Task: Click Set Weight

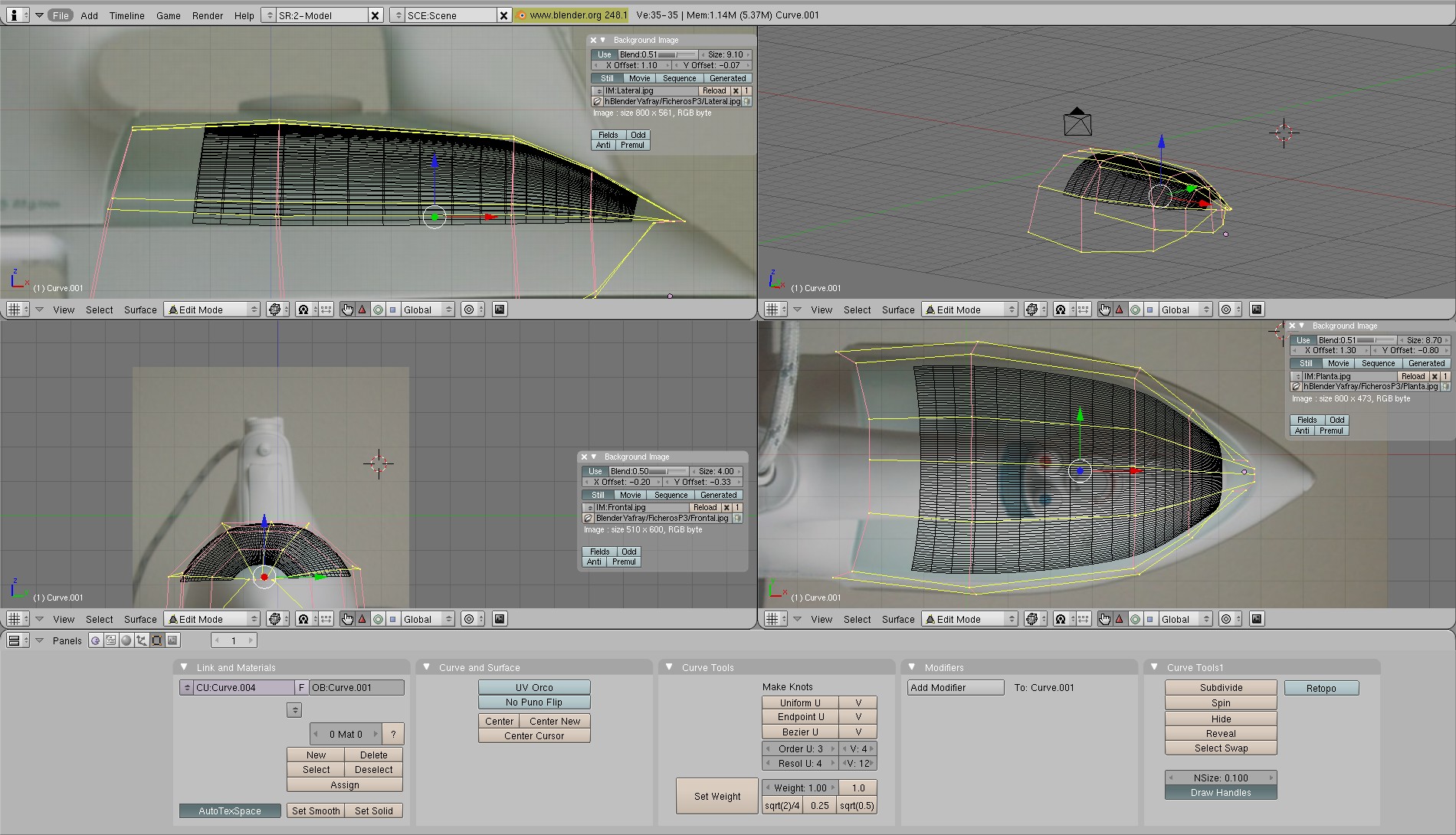Action: click(x=717, y=797)
